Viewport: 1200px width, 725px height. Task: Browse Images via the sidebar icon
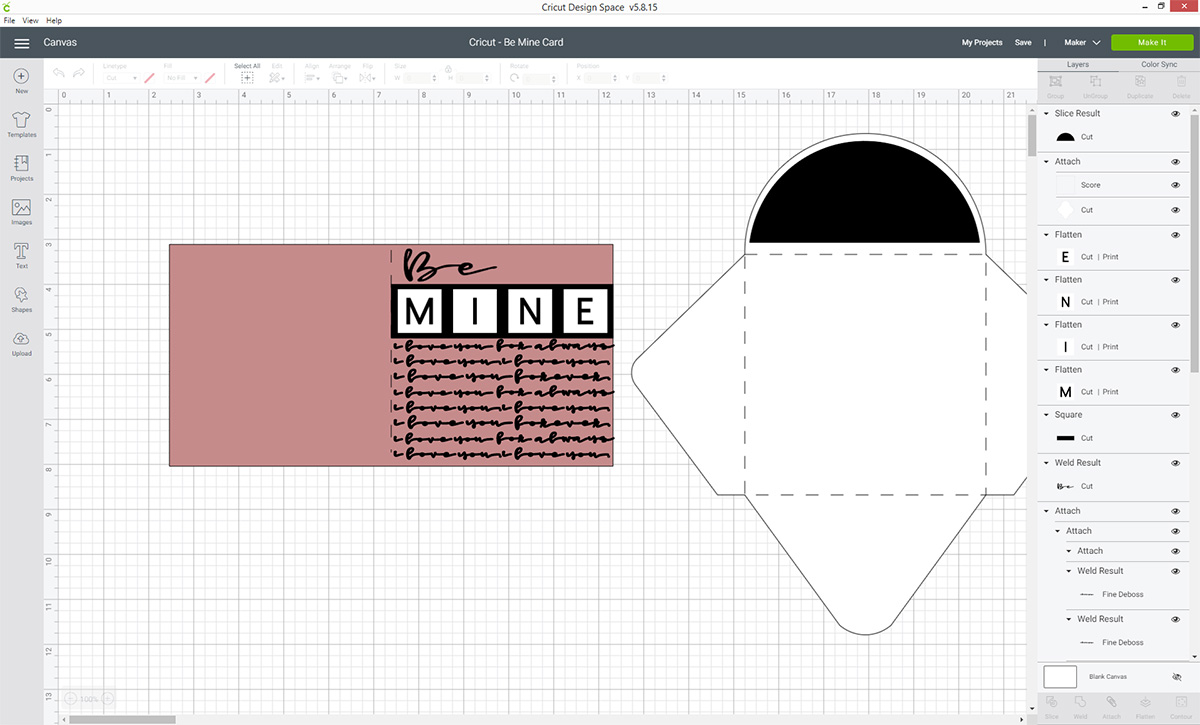[x=21, y=210]
